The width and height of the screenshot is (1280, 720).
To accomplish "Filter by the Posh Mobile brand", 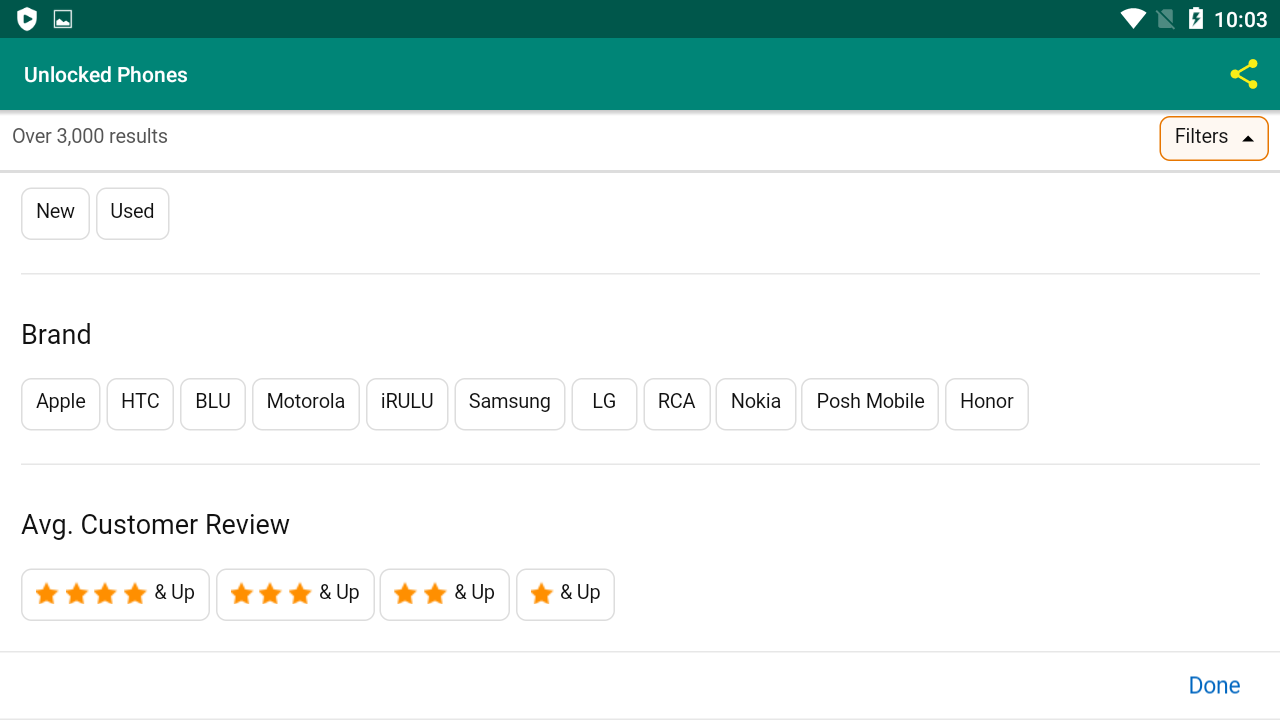I will click(870, 403).
